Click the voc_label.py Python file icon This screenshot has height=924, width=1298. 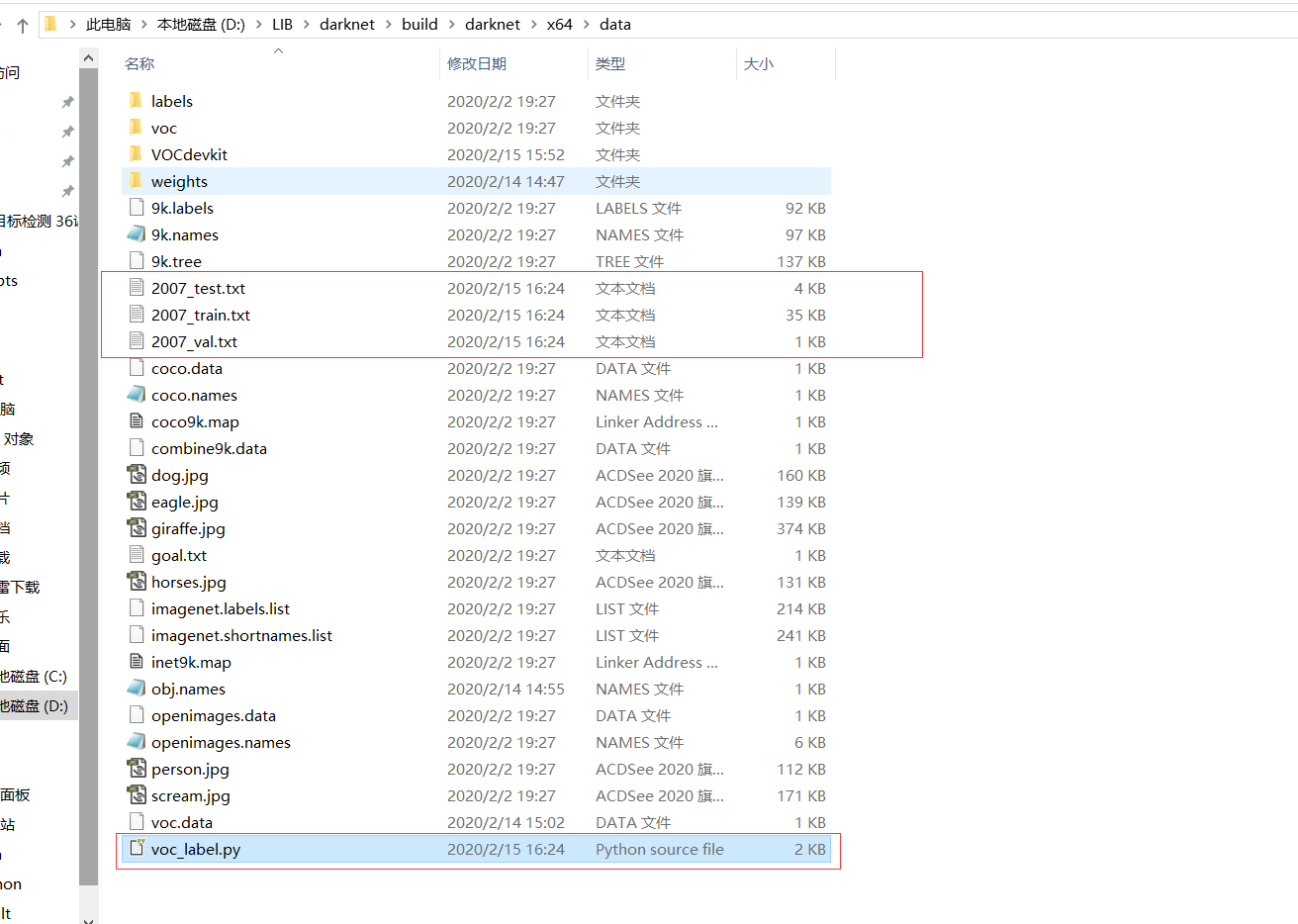point(137,848)
